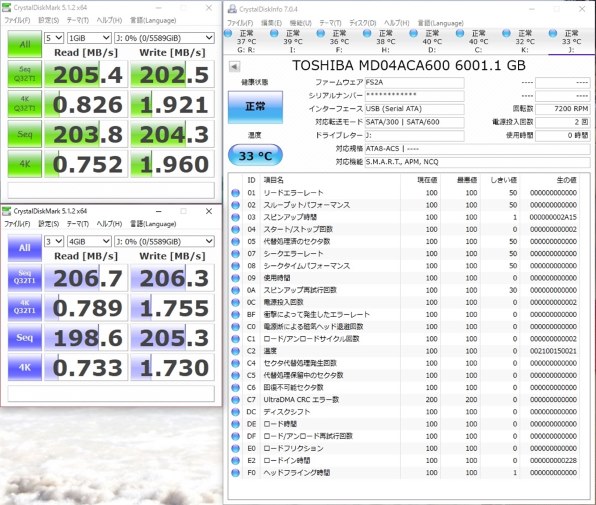This screenshot has width=596, height=505.
Task: Click the previous disk arrow button in CrystalDiskInfo
Action: click(x=235, y=66)
